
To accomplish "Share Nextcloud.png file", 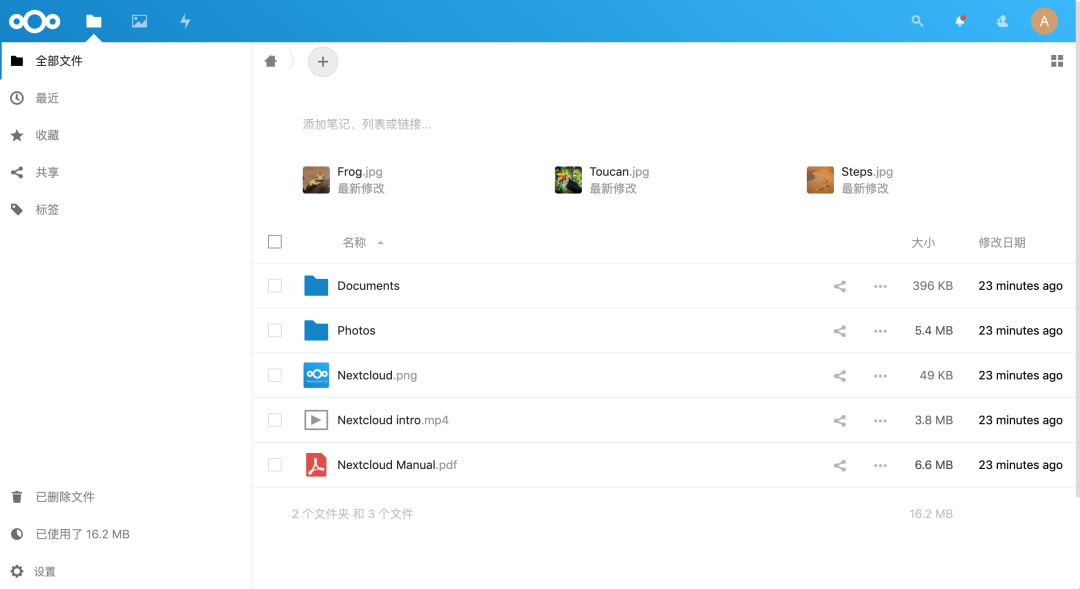I will click(840, 375).
